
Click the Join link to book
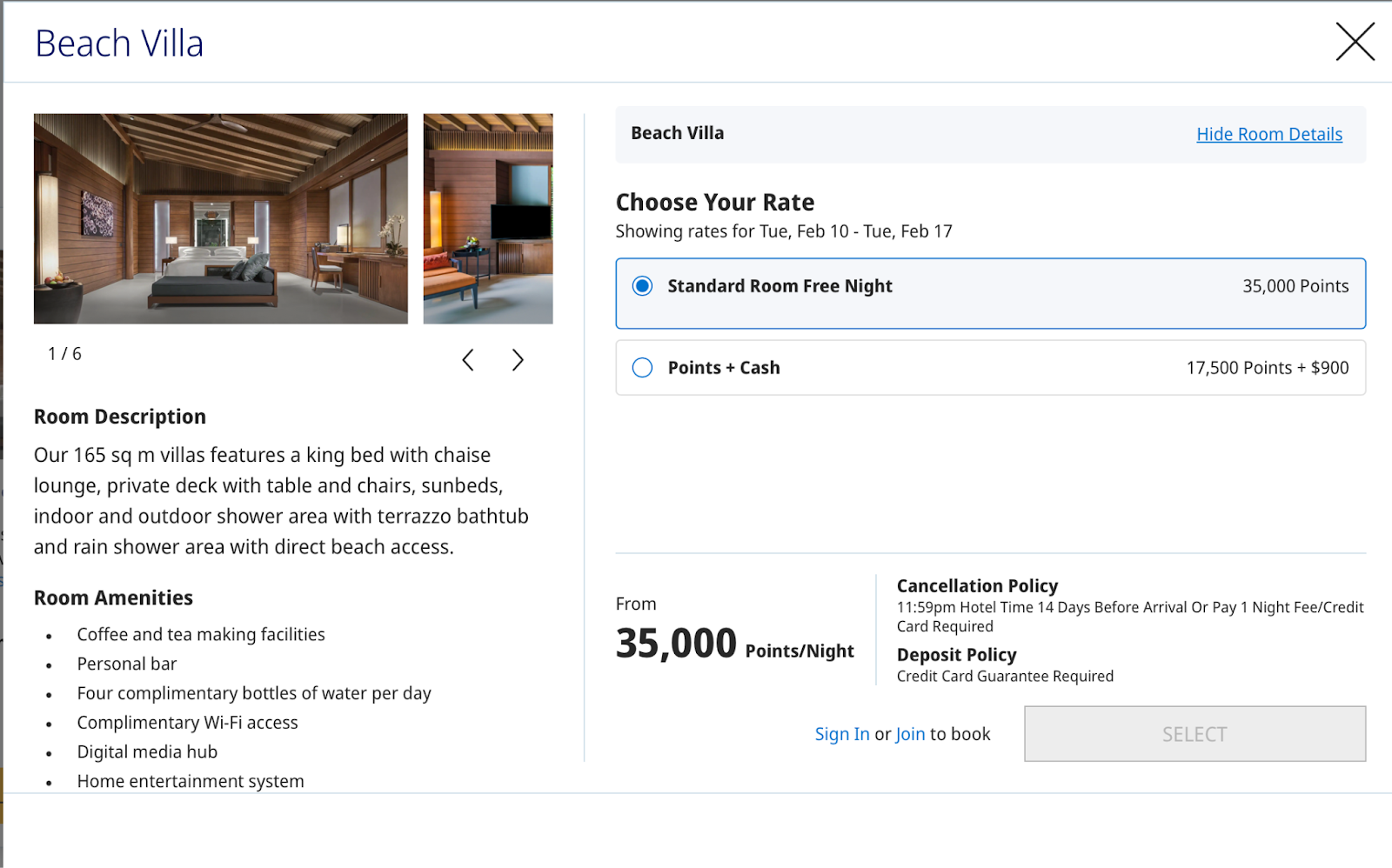click(x=910, y=734)
